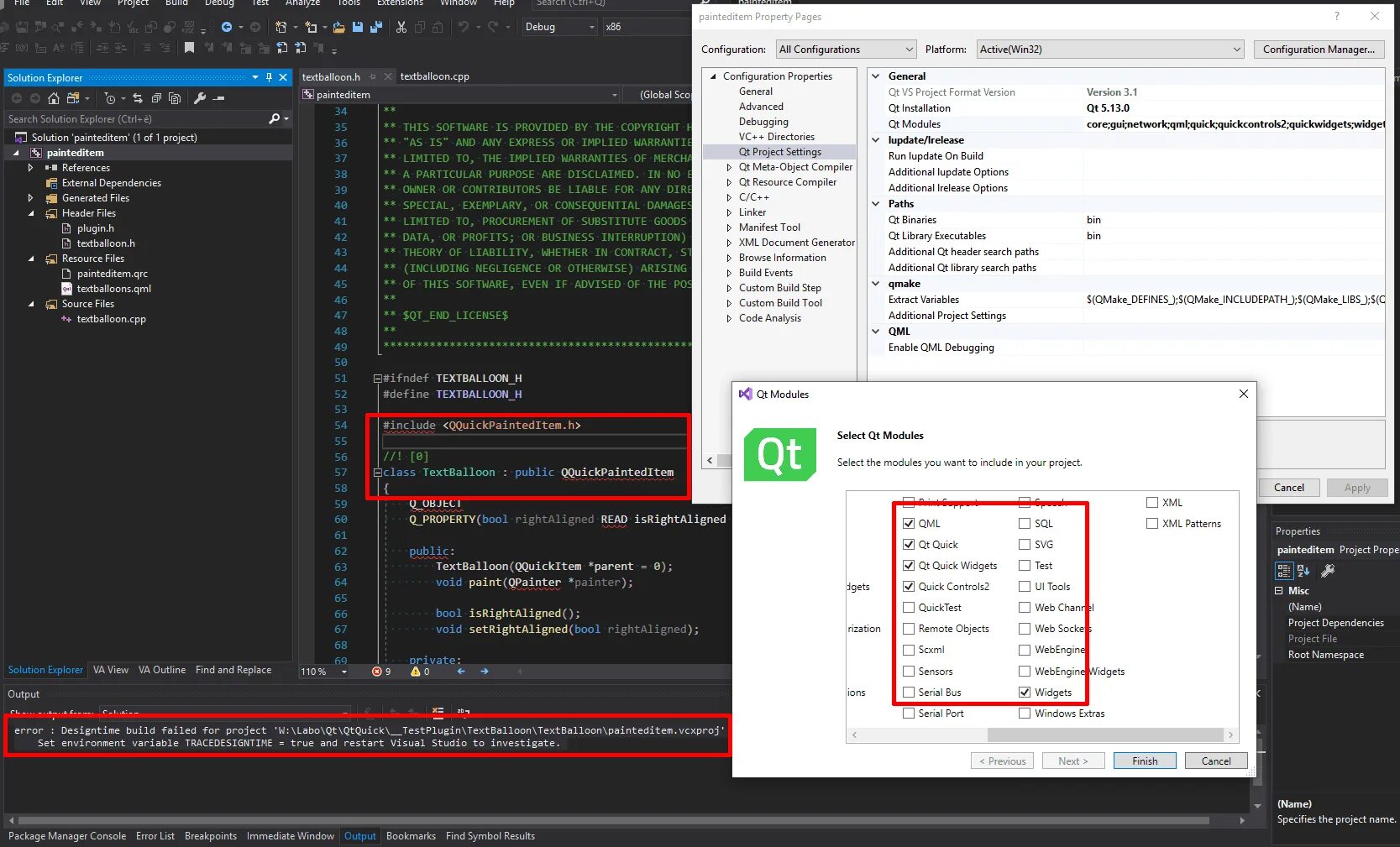Click the Cut scissors icon in toolbar
The height and width of the screenshot is (847, 1400).
pyautogui.click(x=401, y=27)
